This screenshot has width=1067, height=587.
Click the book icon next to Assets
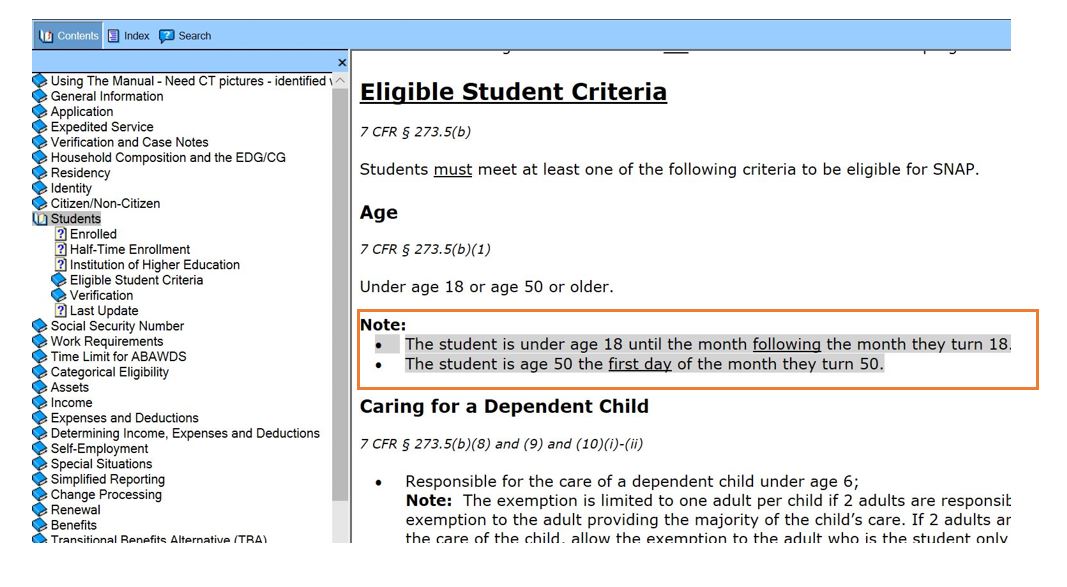(x=41, y=387)
